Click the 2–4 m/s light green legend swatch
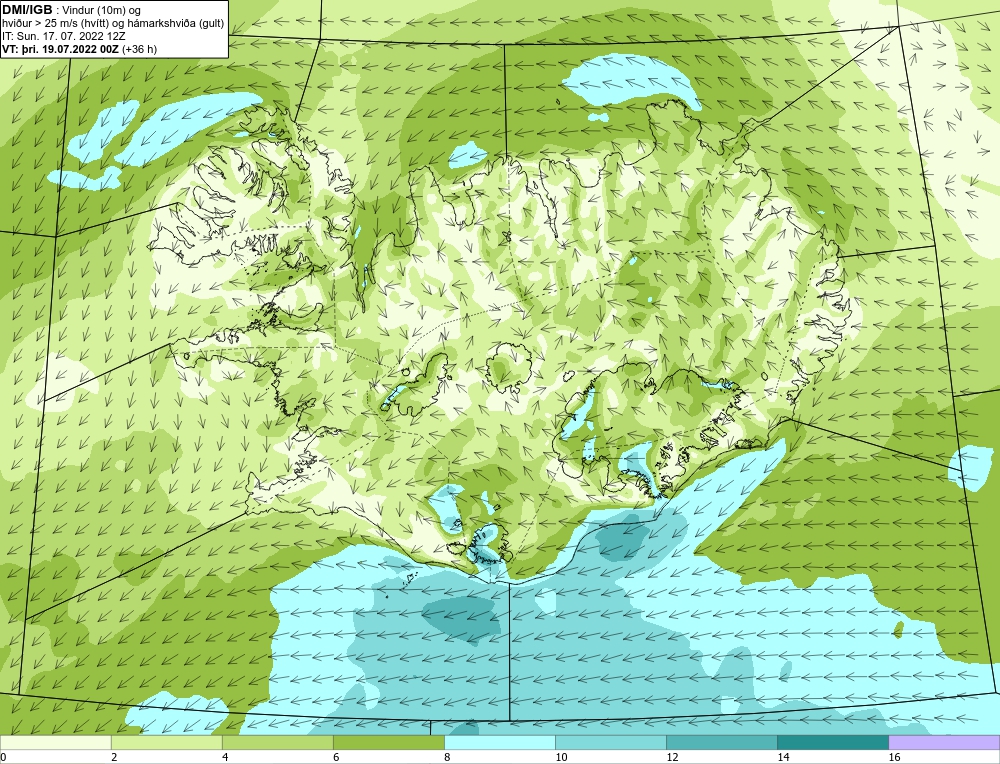The height and width of the screenshot is (764, 1000). pos(166,743)
